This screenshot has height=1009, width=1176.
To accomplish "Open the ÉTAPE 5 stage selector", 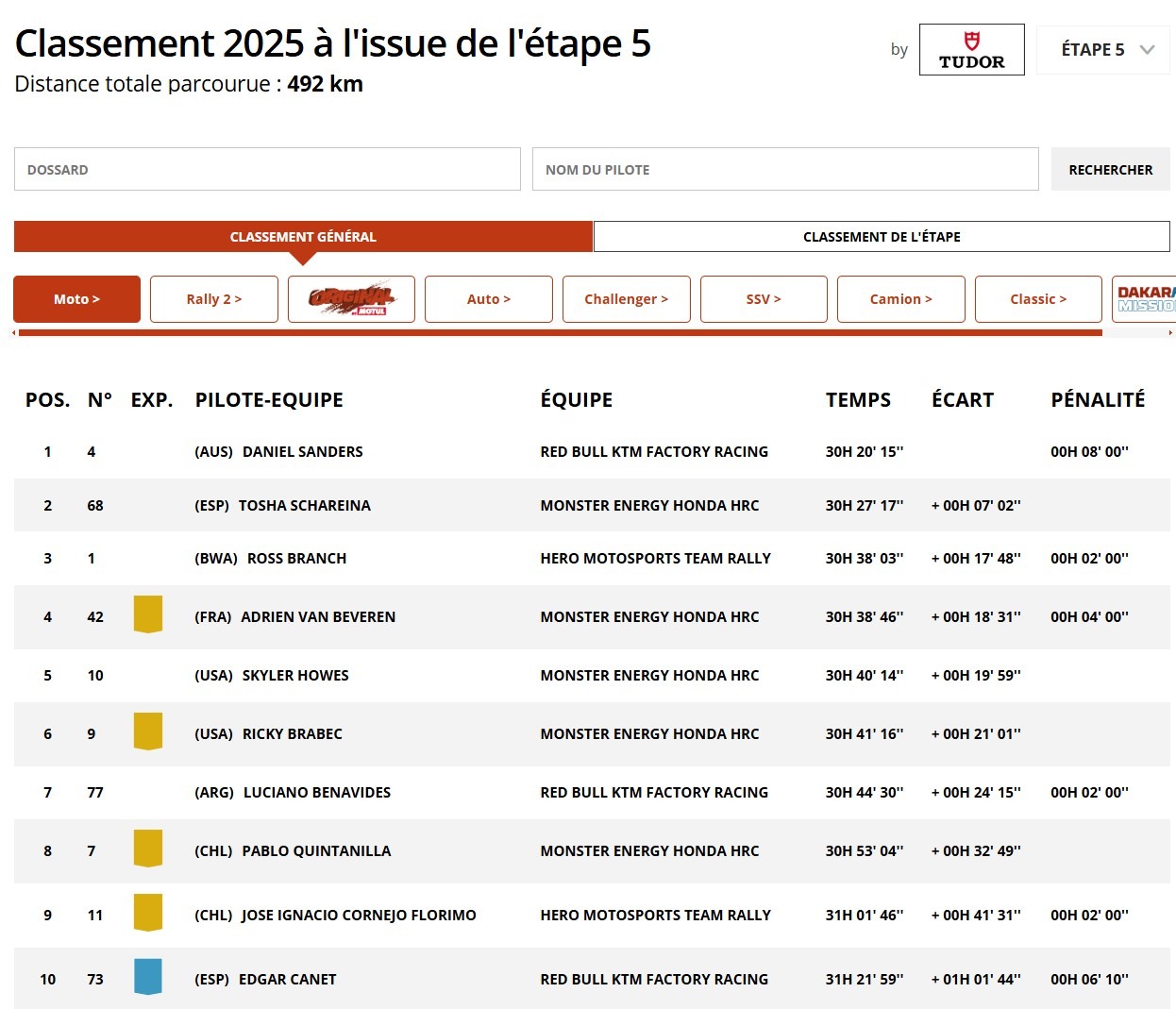I will pyautogui.click(x=1102, y=49).
